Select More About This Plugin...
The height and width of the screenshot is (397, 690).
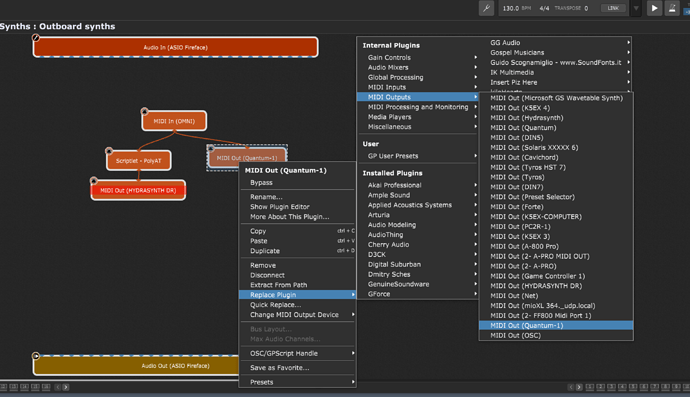click(297, 217)
